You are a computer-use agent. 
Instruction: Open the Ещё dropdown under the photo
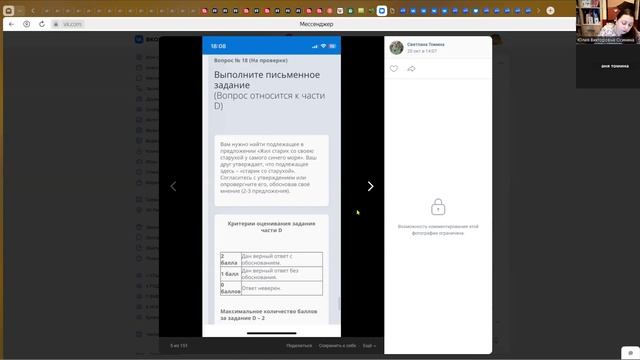click(x=369, y=346)
